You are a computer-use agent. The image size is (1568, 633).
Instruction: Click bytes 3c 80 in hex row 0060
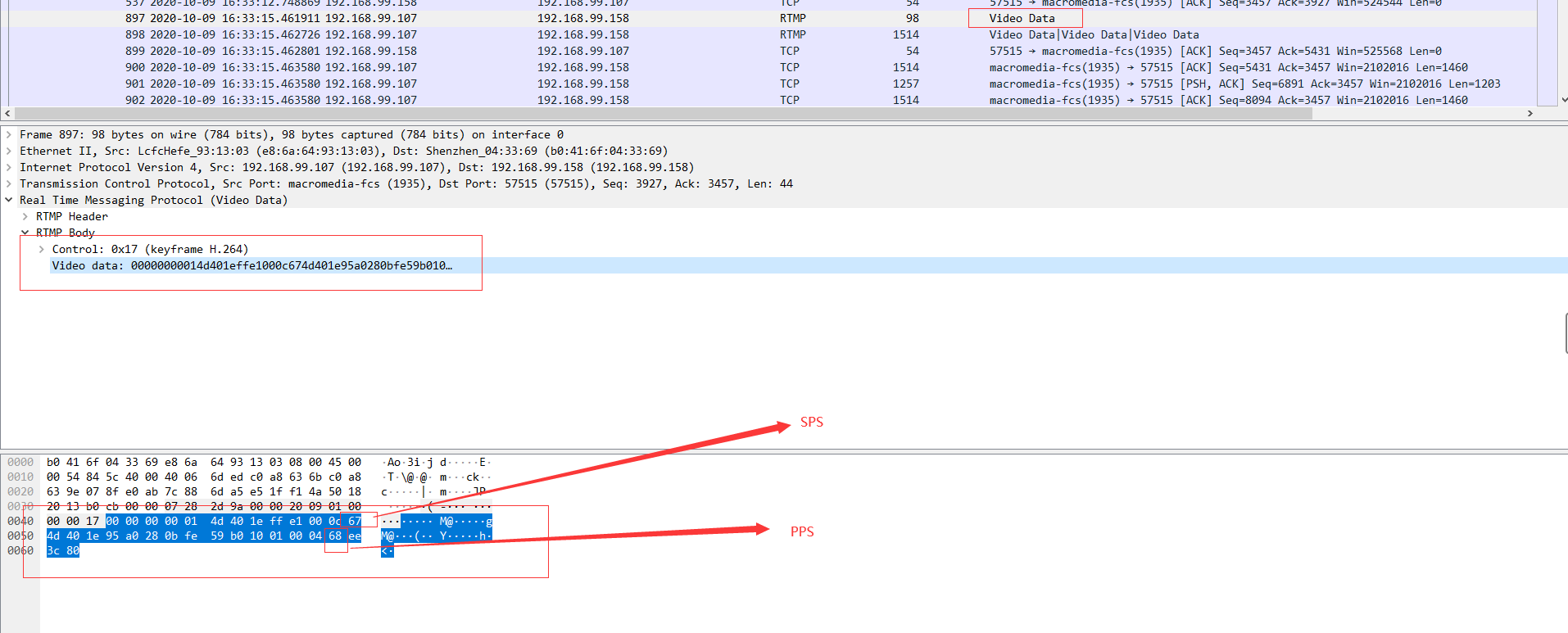point(63,551)
